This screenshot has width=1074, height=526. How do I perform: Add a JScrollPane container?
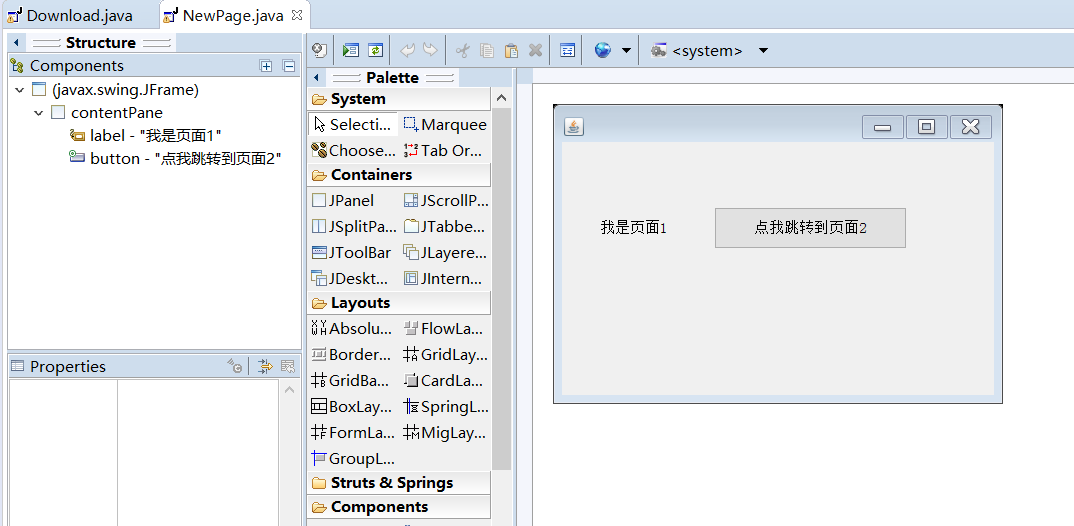[445, 201]
